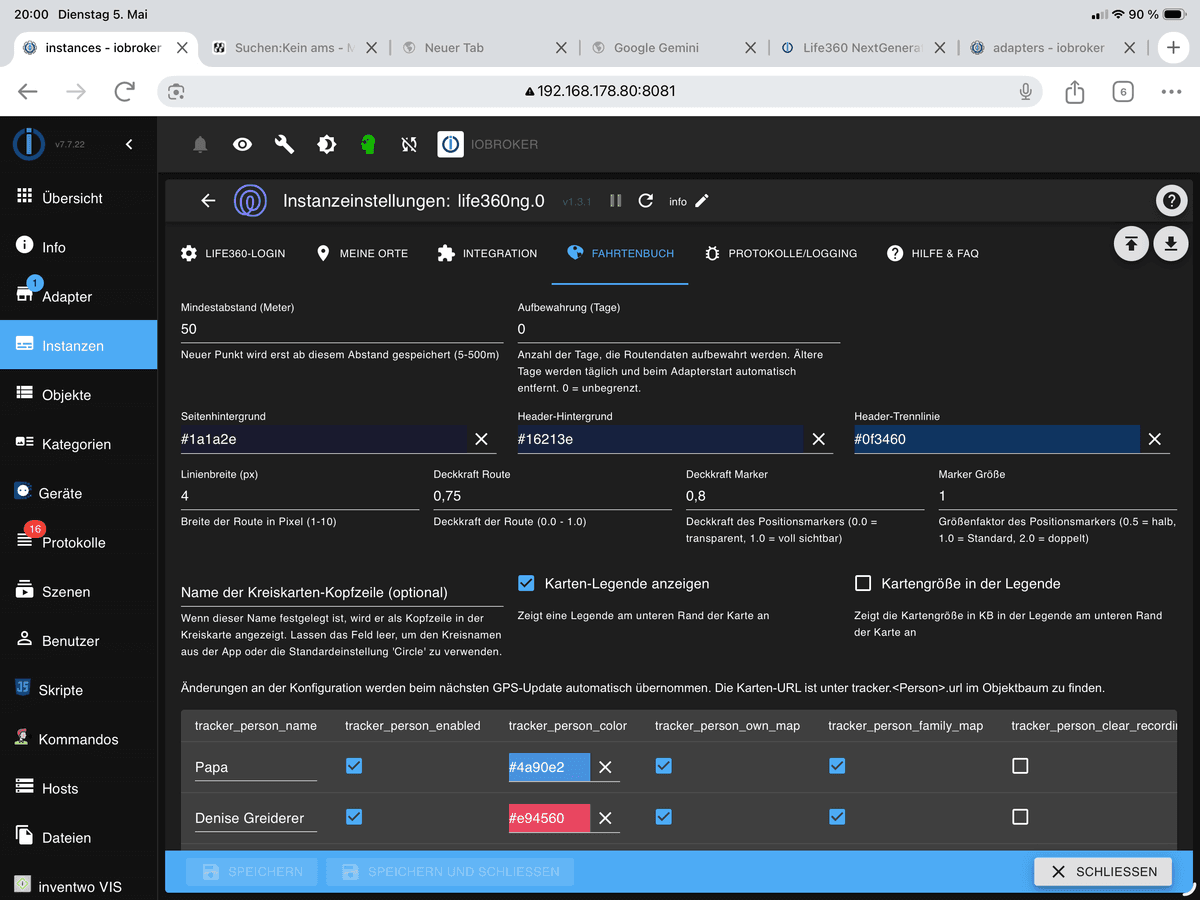Open Kategorien in the sidebar
Image resolution: width=1200 pixels, height=900 pixels.
78,444
